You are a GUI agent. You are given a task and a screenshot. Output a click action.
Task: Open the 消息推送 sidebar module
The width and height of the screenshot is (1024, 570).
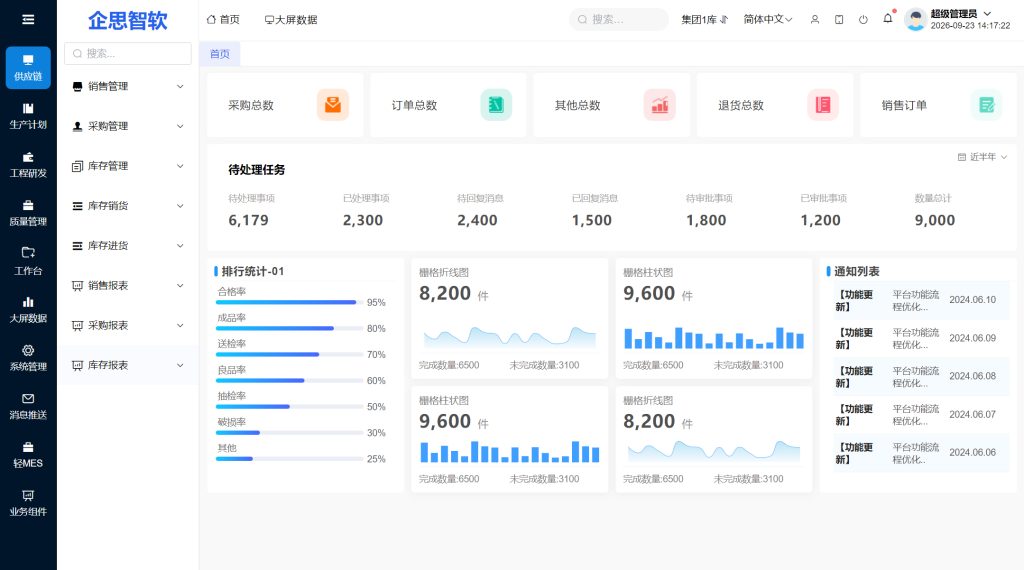(x=28, y=406)
